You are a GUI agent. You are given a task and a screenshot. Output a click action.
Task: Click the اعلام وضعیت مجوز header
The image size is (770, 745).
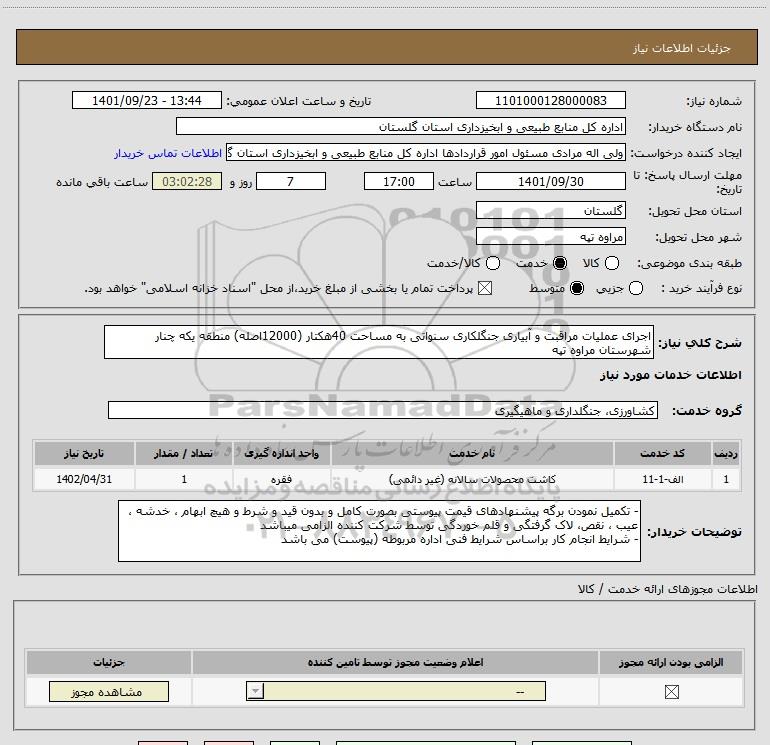point(395,662)
